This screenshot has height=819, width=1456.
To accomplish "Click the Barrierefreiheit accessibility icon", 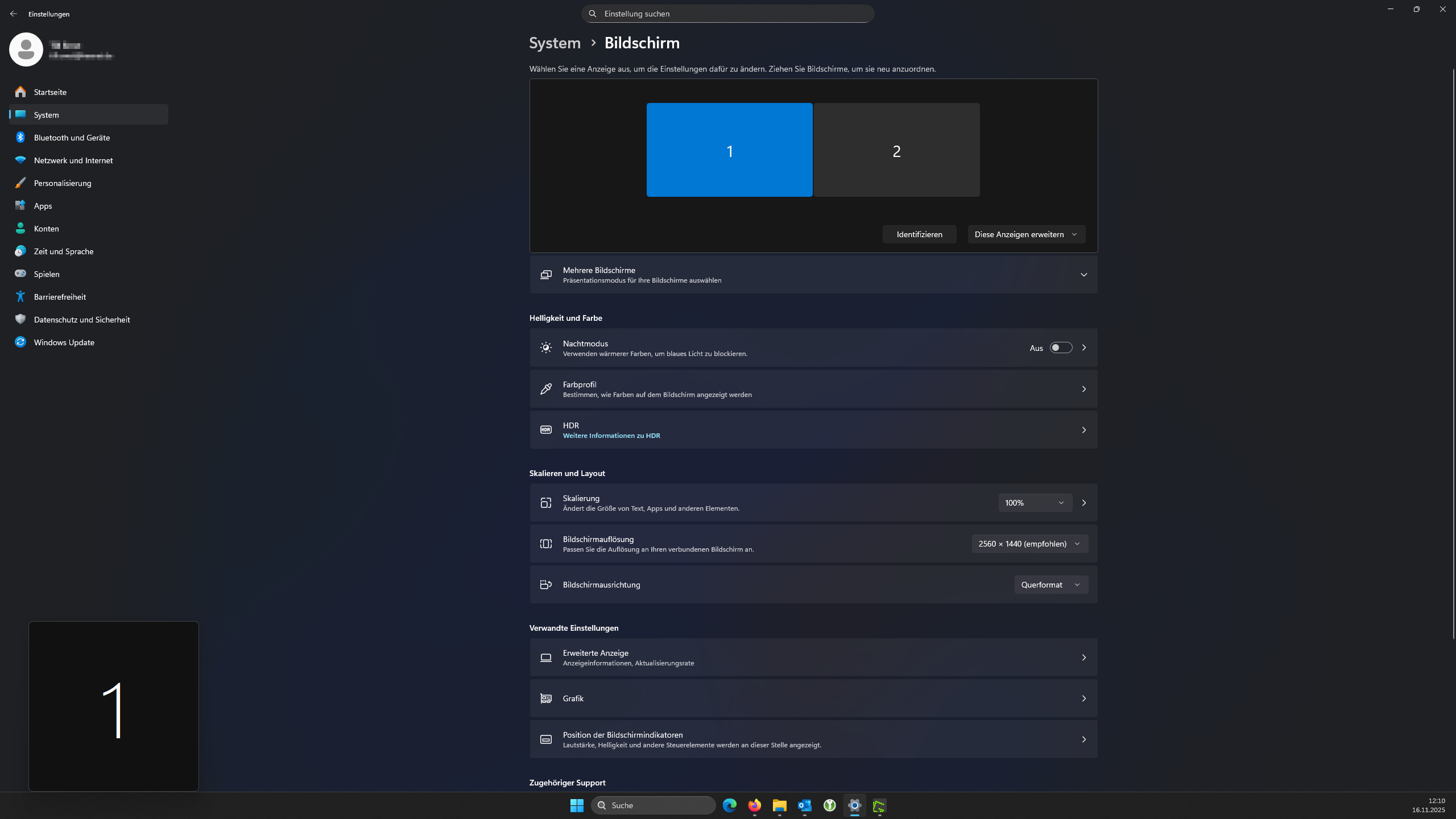I will 20,296.
